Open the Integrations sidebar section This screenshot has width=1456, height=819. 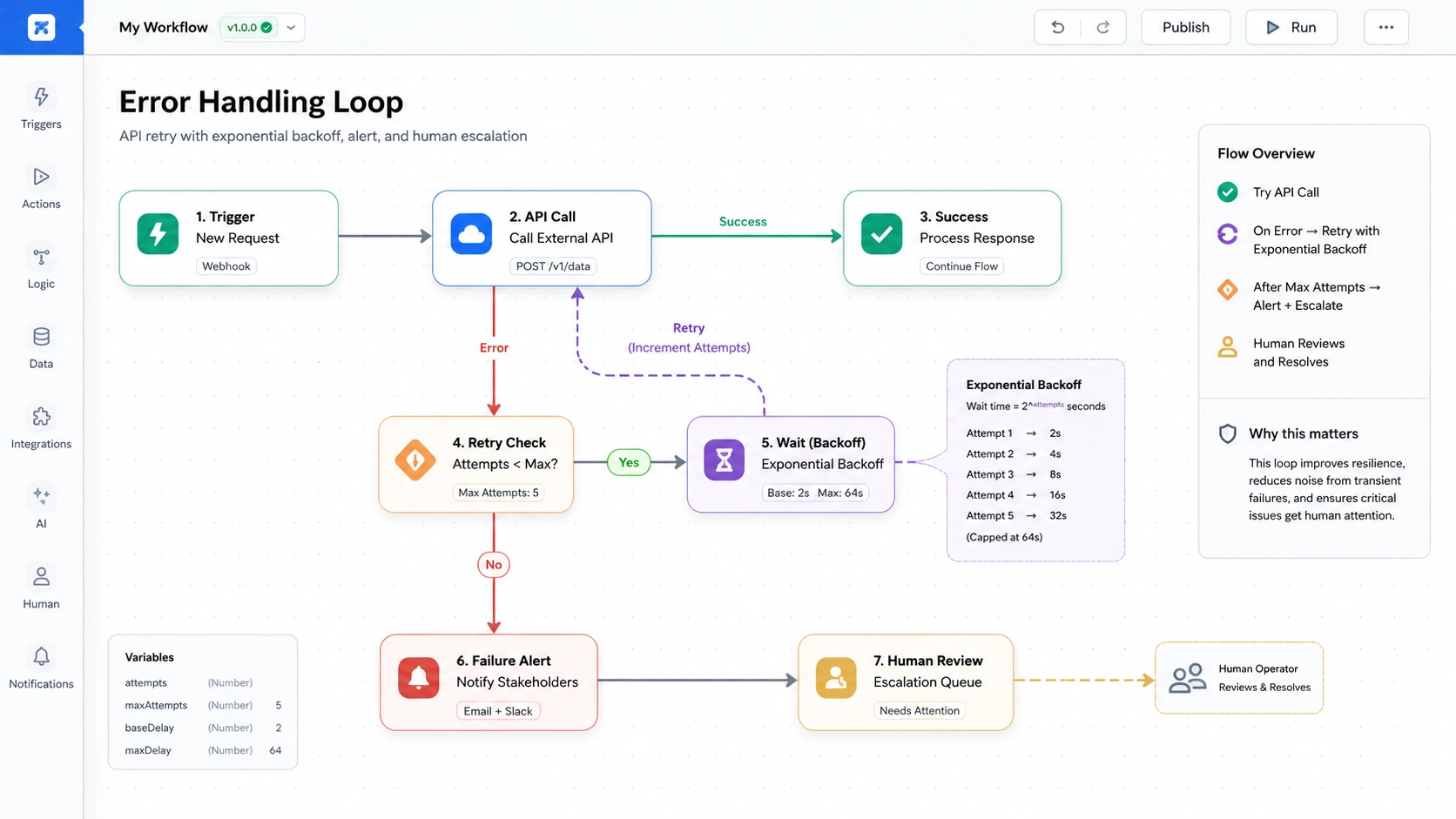point(41,427)
